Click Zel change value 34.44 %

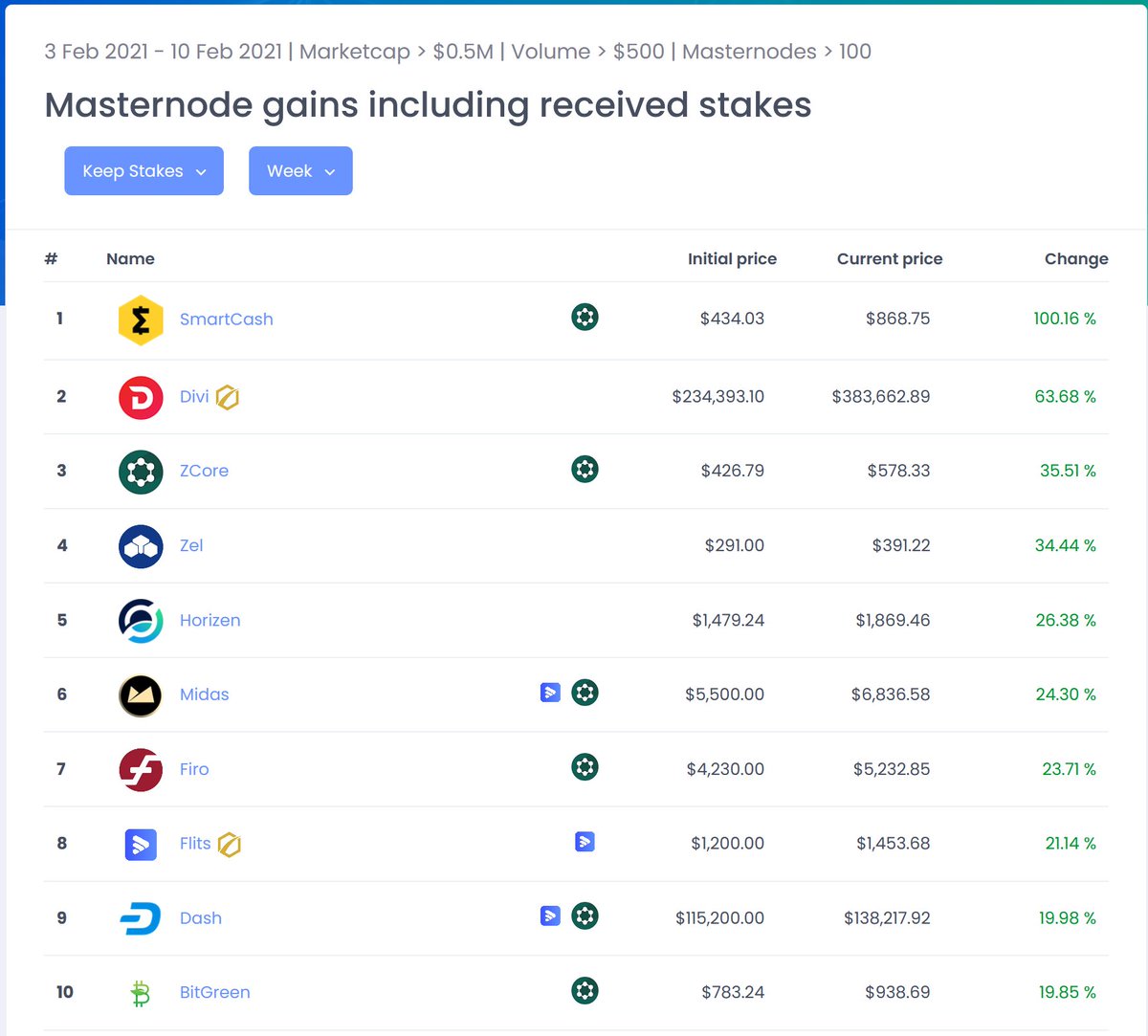click(x=1066, y=546)
